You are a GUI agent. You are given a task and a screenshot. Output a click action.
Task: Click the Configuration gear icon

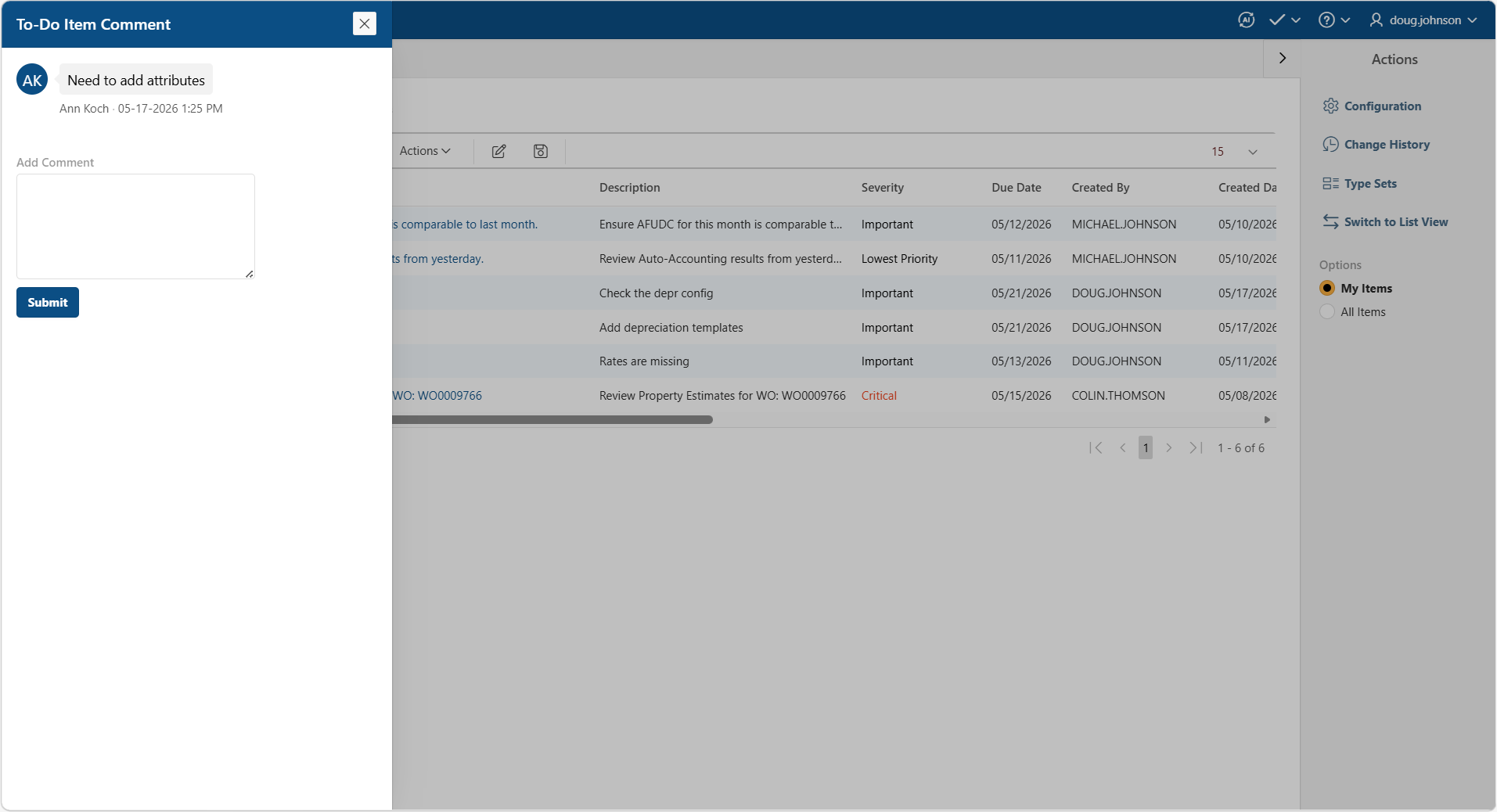[x=1330, y=106]
